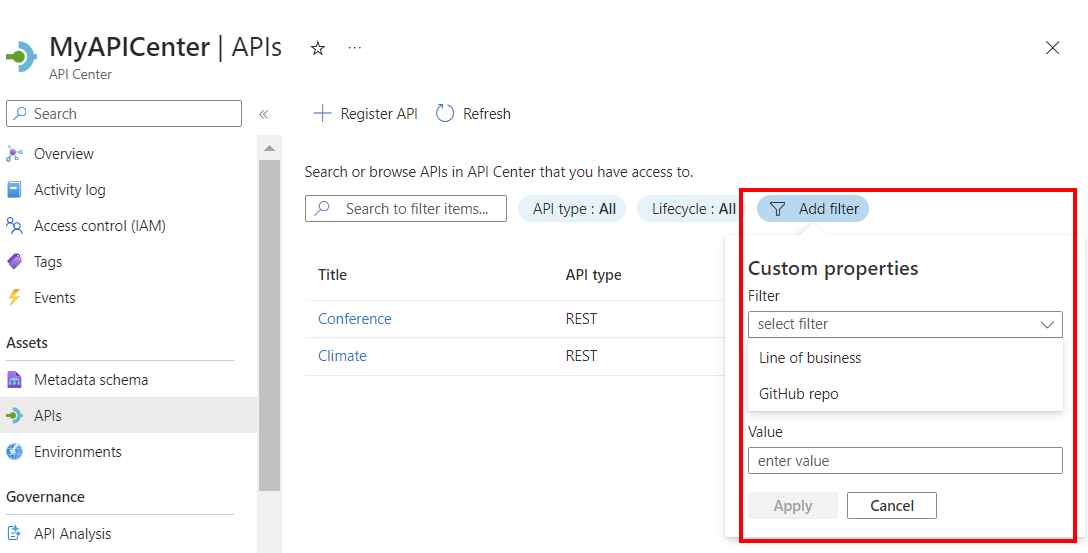Open the Activity log page
Image resolution: width=1088 pixels, height=553 pixels.
[69, 190]
